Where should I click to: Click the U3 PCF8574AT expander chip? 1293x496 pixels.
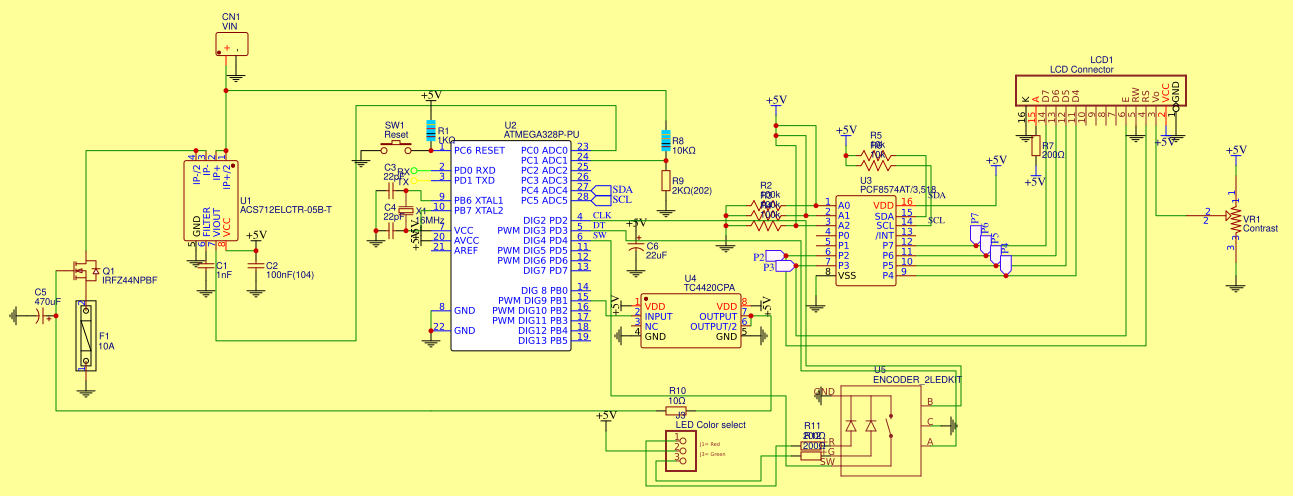pyautogui.click(x=866, y=240)
